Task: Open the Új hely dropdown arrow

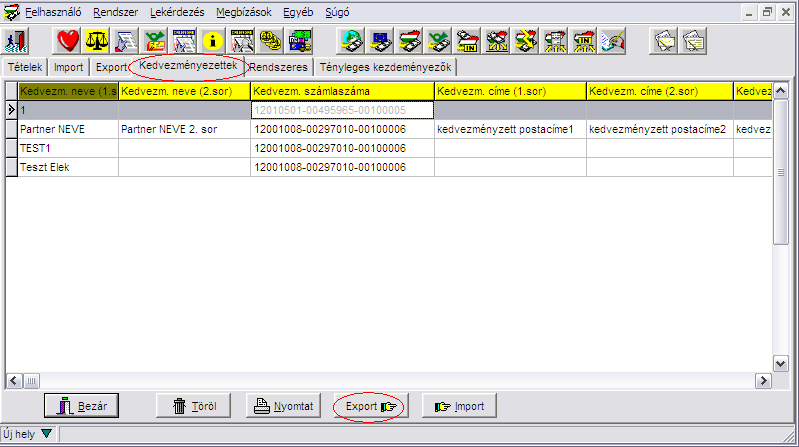Action: click(46, 434)
